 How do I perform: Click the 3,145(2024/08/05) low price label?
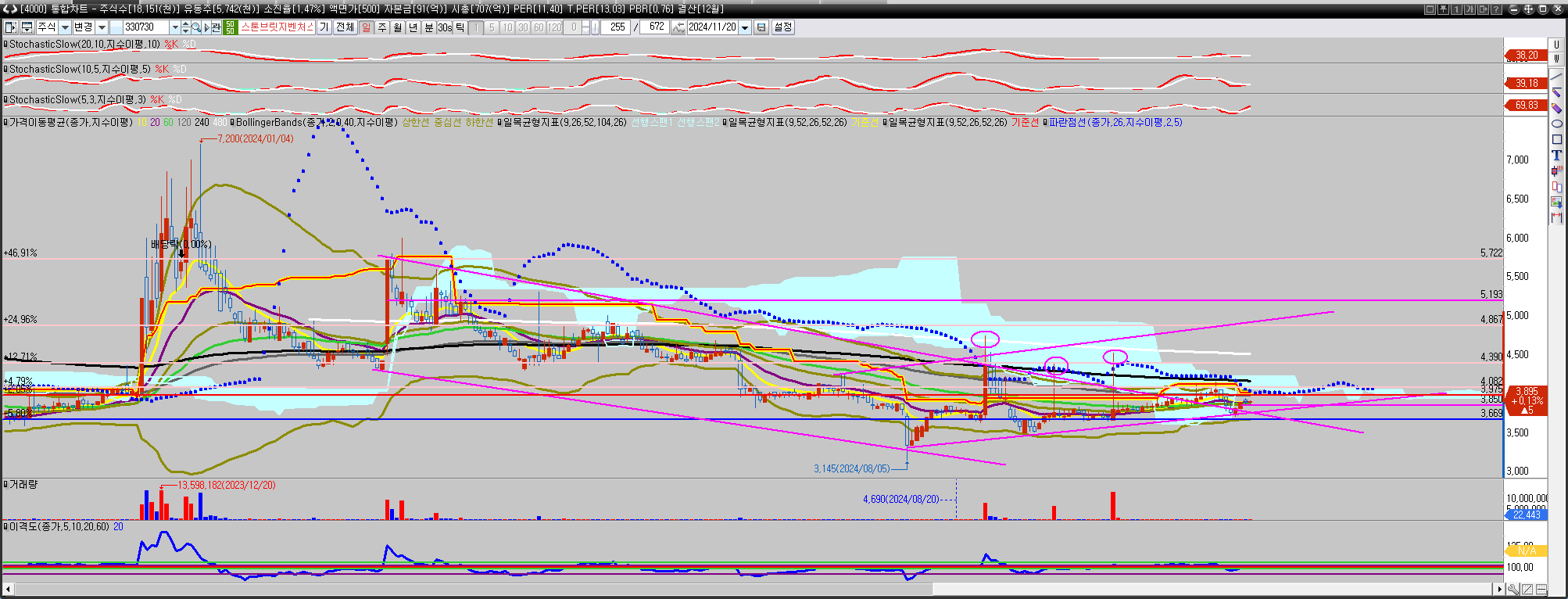(851, 468)
